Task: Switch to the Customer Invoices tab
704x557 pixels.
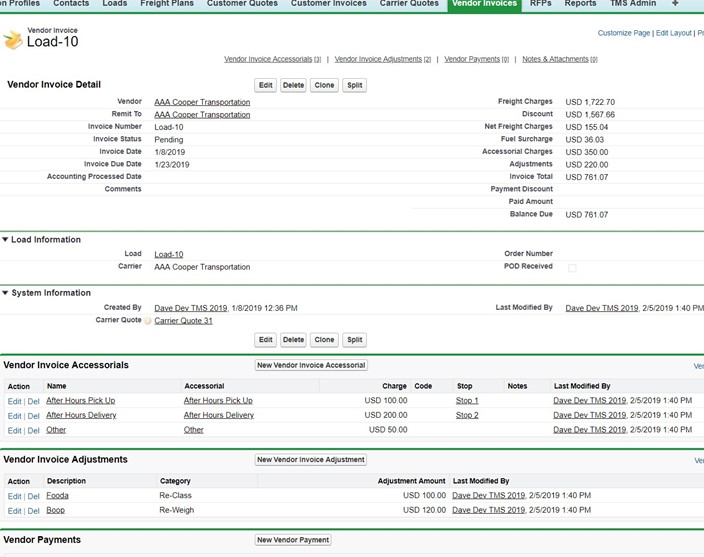Action: pos(329,4)
